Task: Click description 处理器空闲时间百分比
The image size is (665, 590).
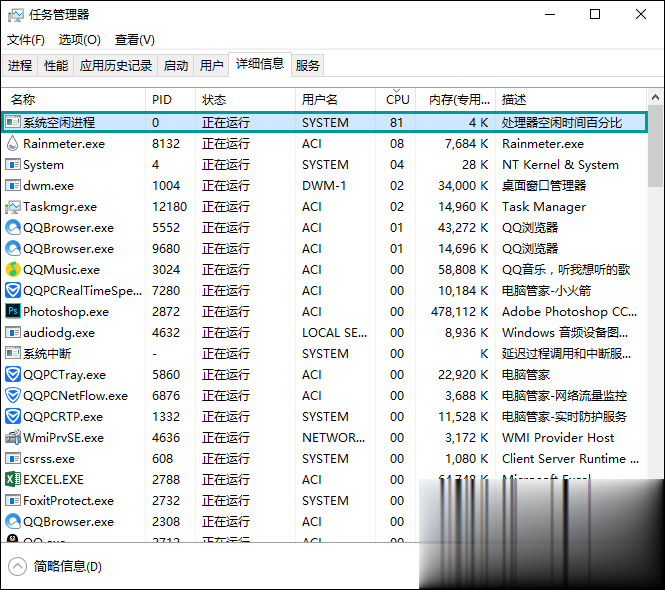Action: pyautogui.click(x=562, y=123)
